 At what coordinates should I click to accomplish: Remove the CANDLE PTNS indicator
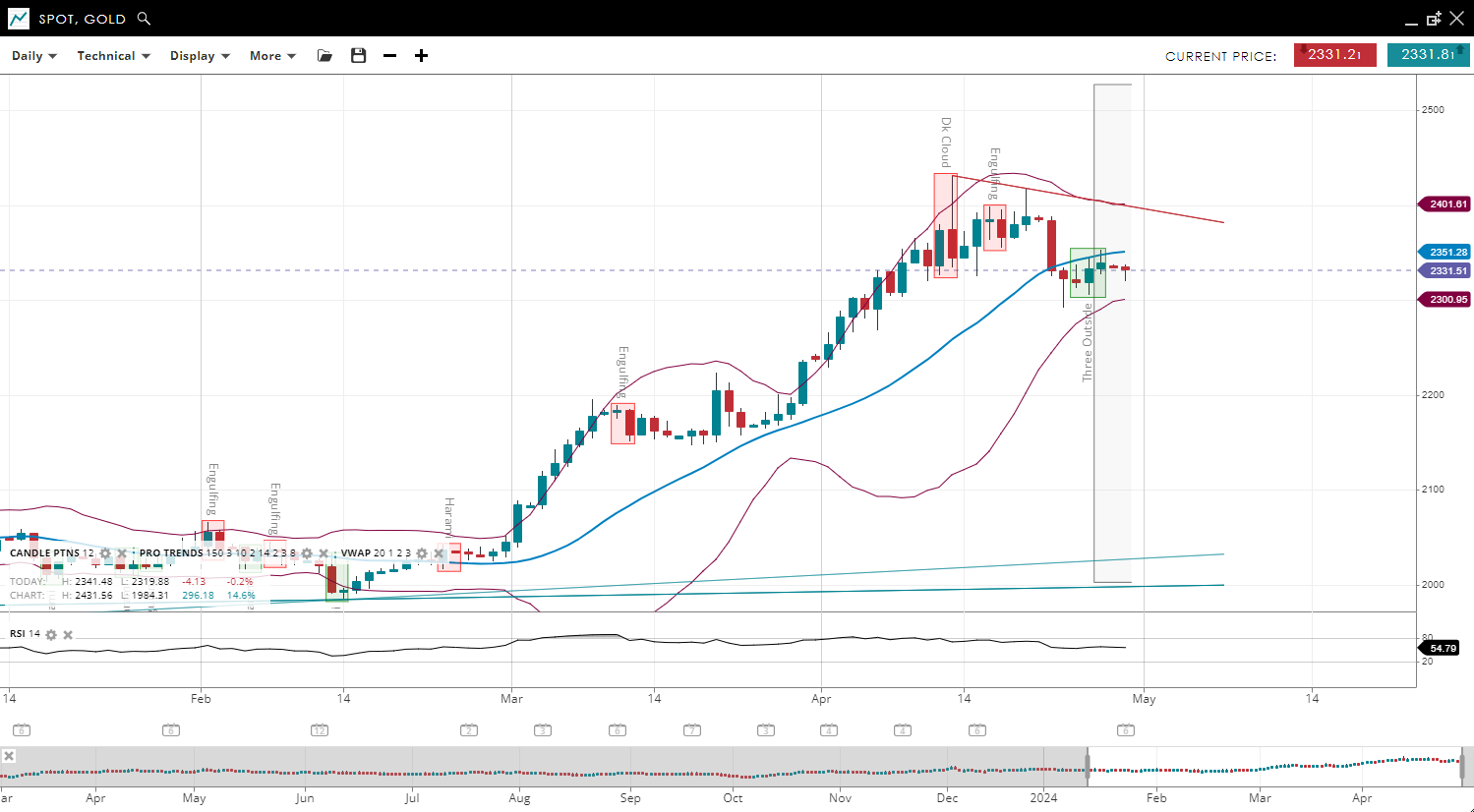[122, 553]
